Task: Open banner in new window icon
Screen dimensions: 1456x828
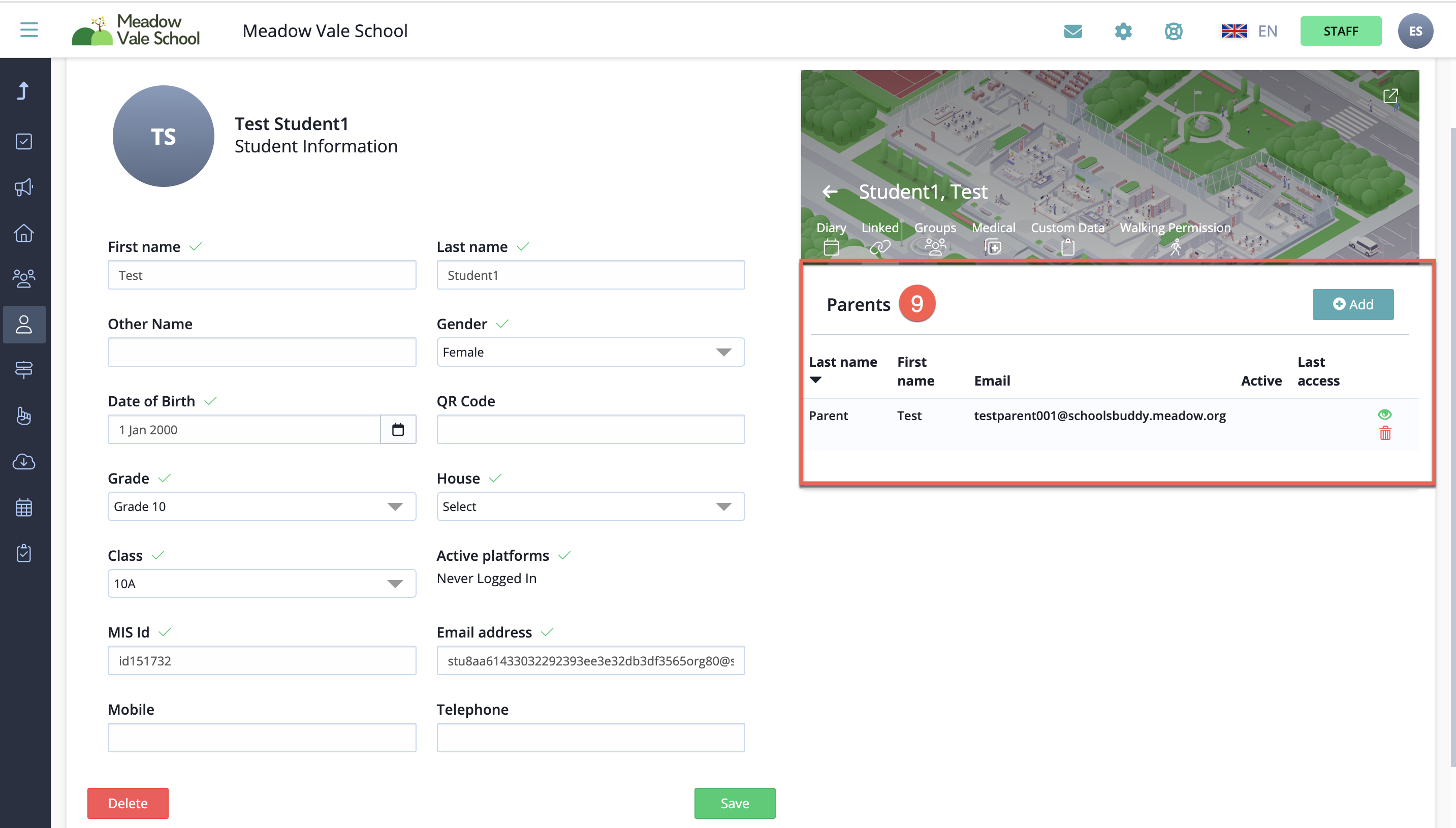Action: [1390, 96]
